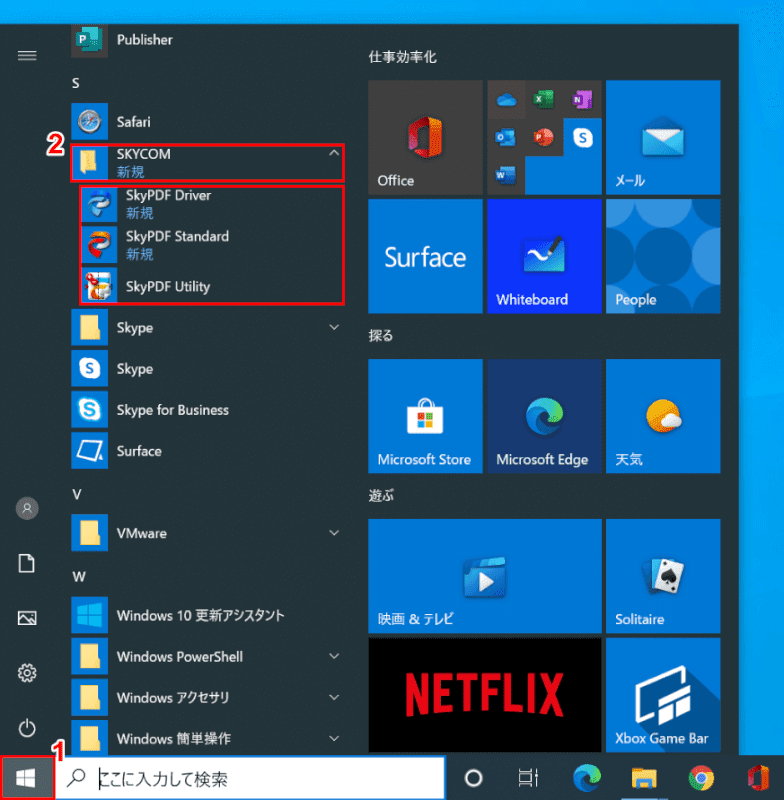Viewport: 784px width, 800px height.
Task: Open SkyPDF Standard app
Action: [212, 245]
